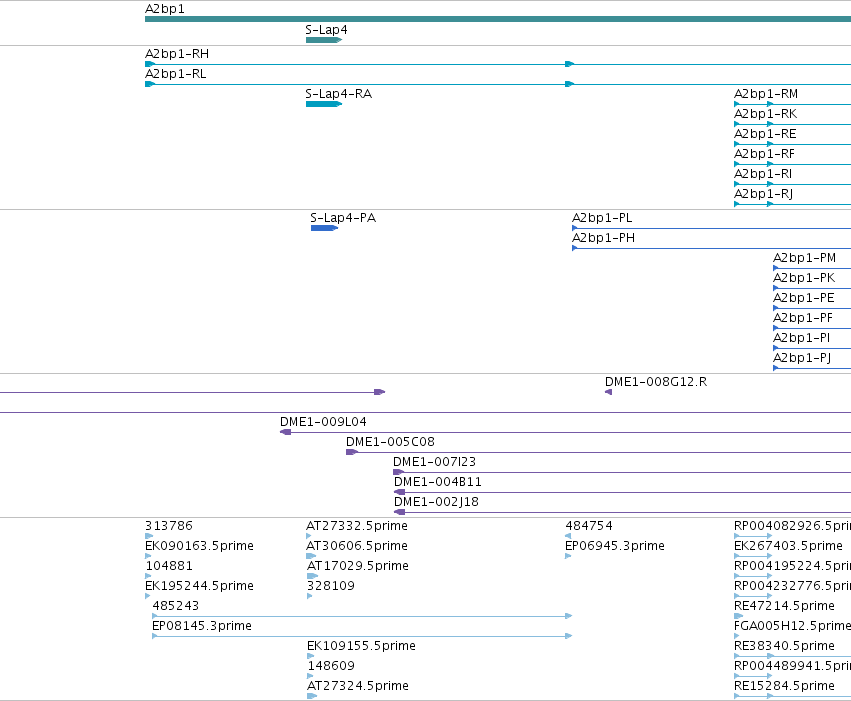Click the A2bp1-PM protein label
Viewport: 851px width, 701px height.
(804, 258)
